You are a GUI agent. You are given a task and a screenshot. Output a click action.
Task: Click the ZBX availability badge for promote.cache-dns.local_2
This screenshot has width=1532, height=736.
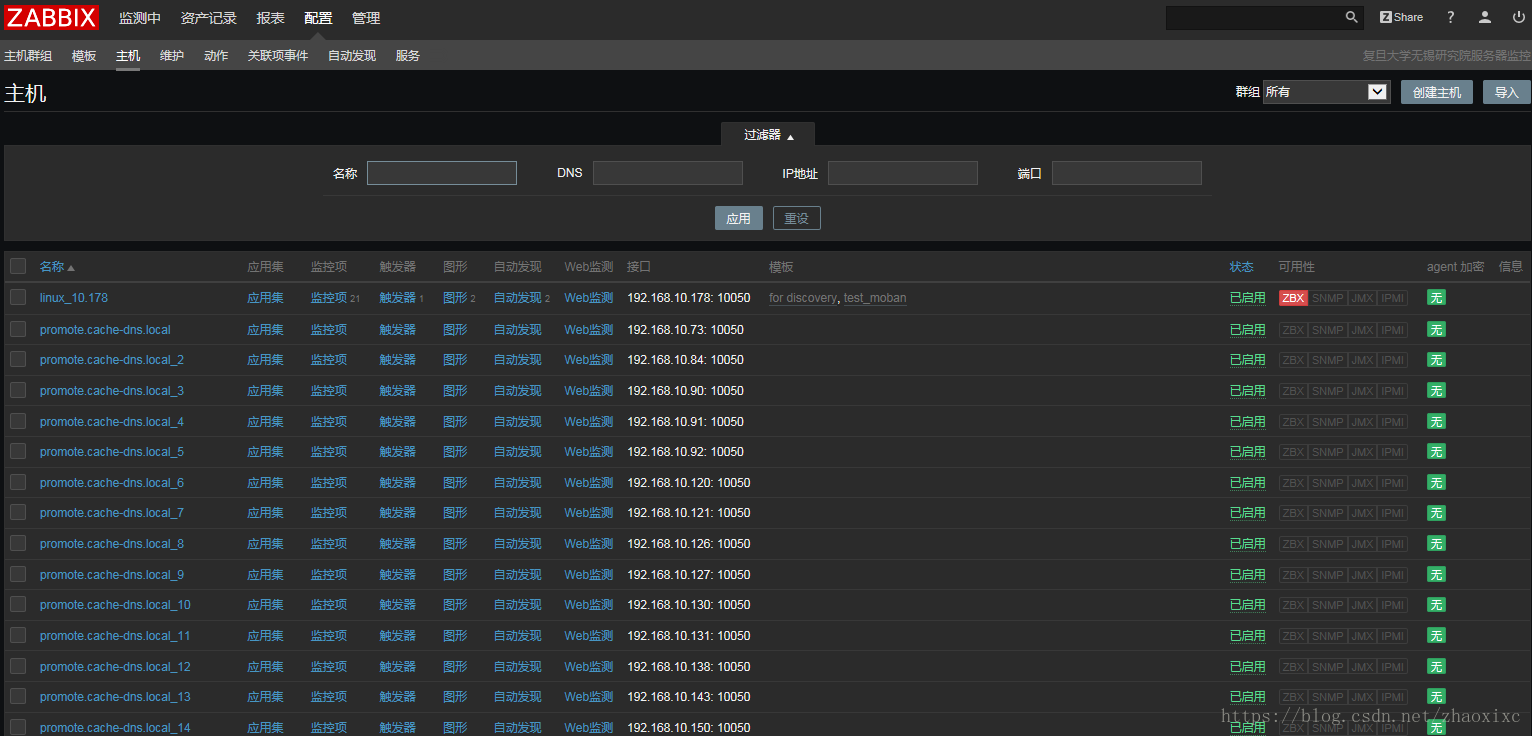point(1293,360)
